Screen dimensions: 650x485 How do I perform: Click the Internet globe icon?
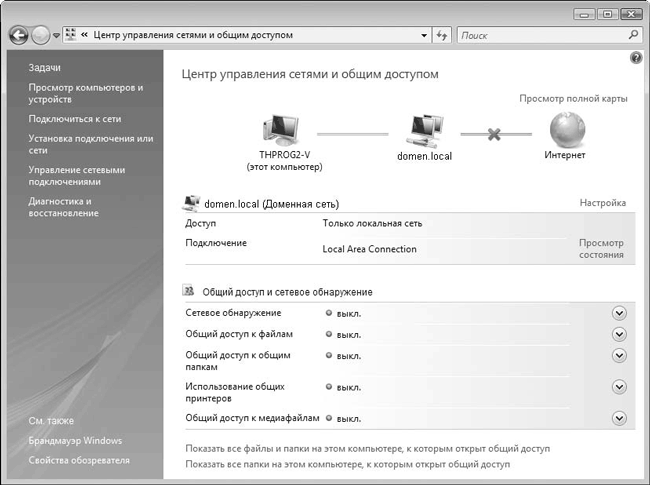pos(565,129)
